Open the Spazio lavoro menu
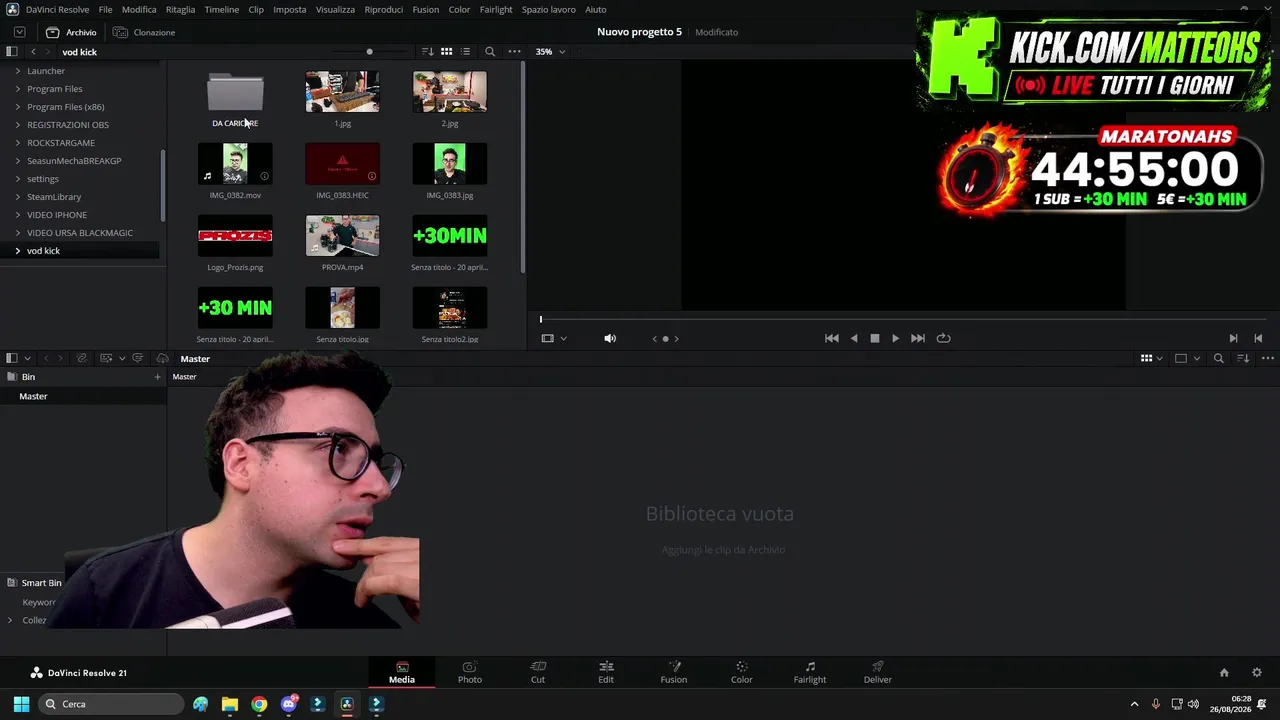1280x720 pixels. click(549, 9)
